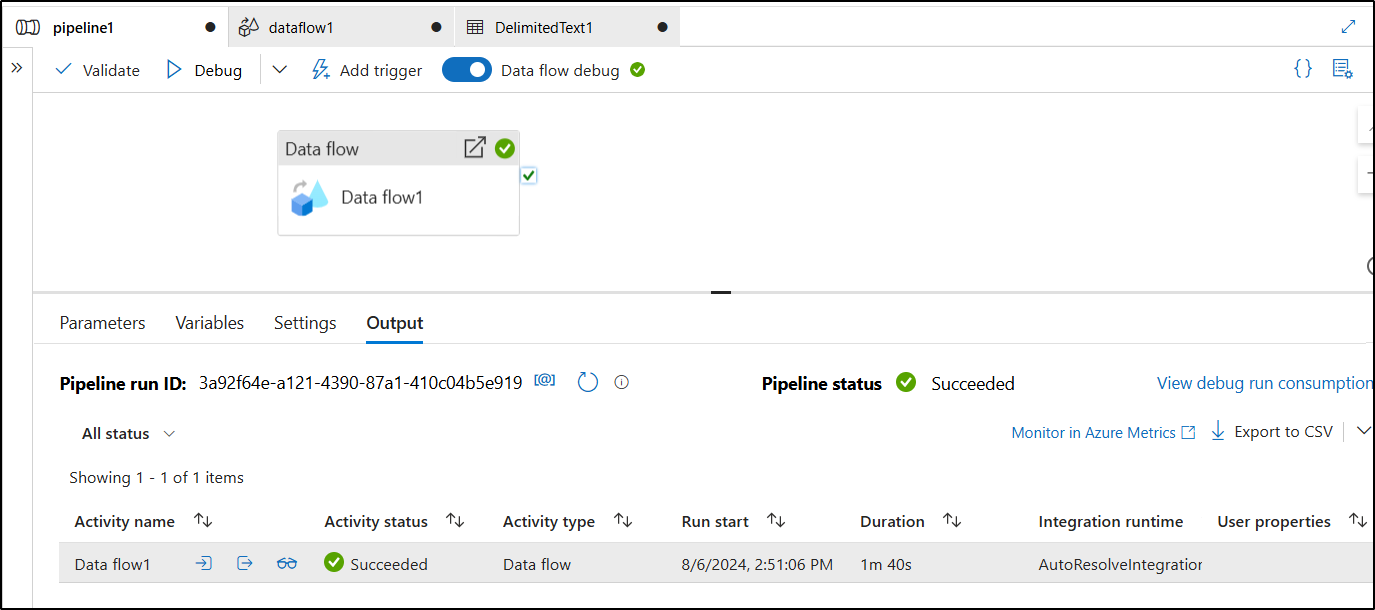The width and height of the screenshot is (1375, 610).
Task: Select the Data flow1 activity icon
Action: [x=310, y=197]
